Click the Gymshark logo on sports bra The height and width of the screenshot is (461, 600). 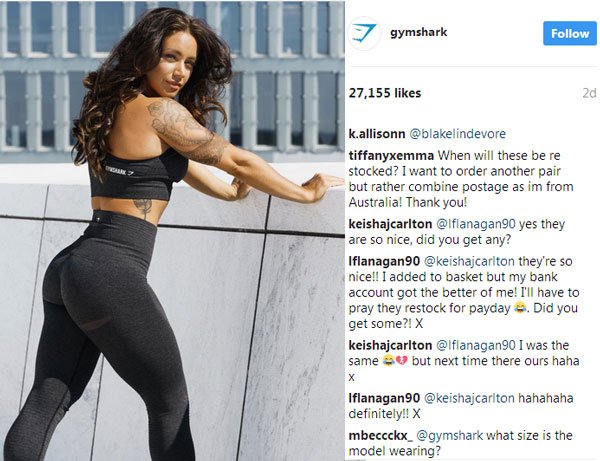120,171
